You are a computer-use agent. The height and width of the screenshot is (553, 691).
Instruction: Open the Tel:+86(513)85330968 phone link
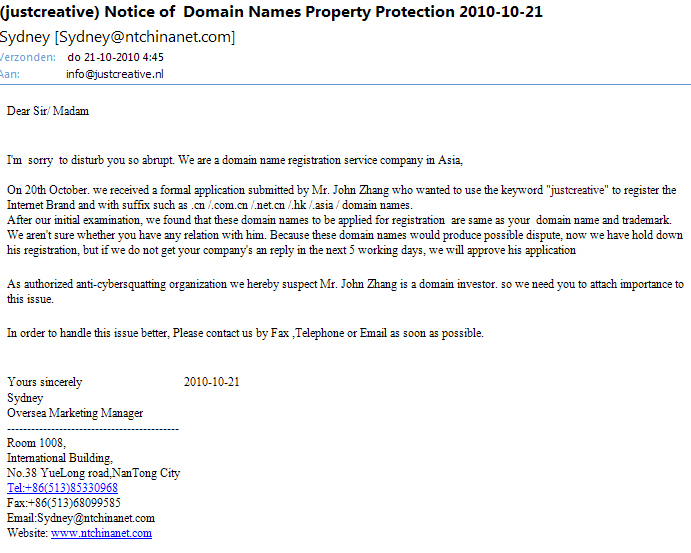tap(62, 488)
